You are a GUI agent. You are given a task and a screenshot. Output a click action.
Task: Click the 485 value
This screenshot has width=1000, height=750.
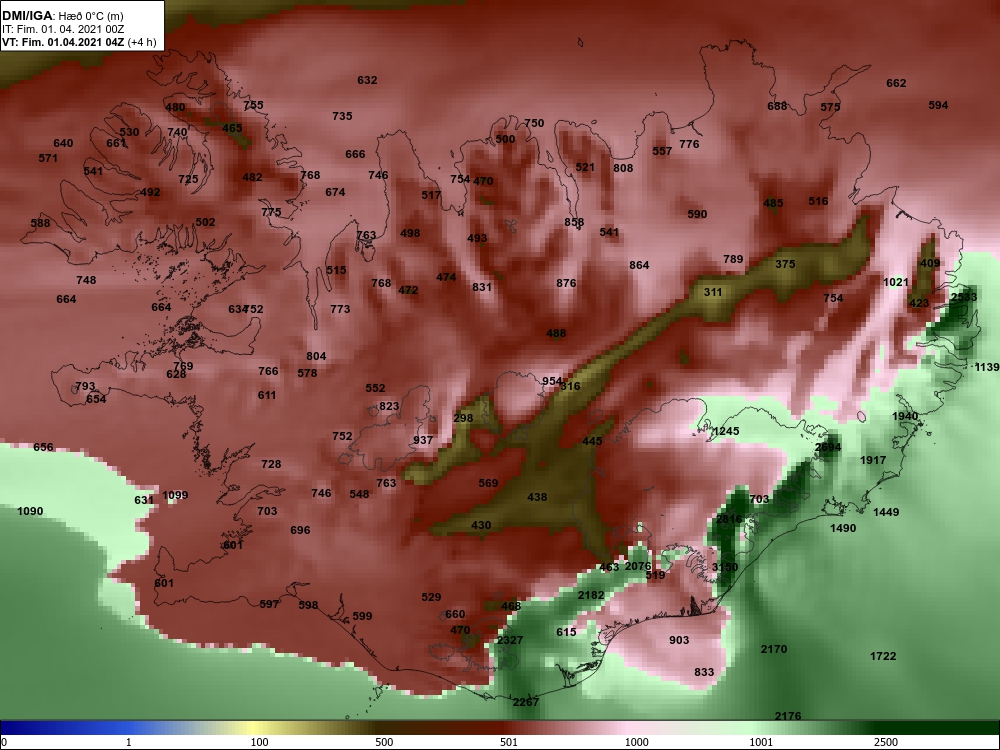point(773,203)
